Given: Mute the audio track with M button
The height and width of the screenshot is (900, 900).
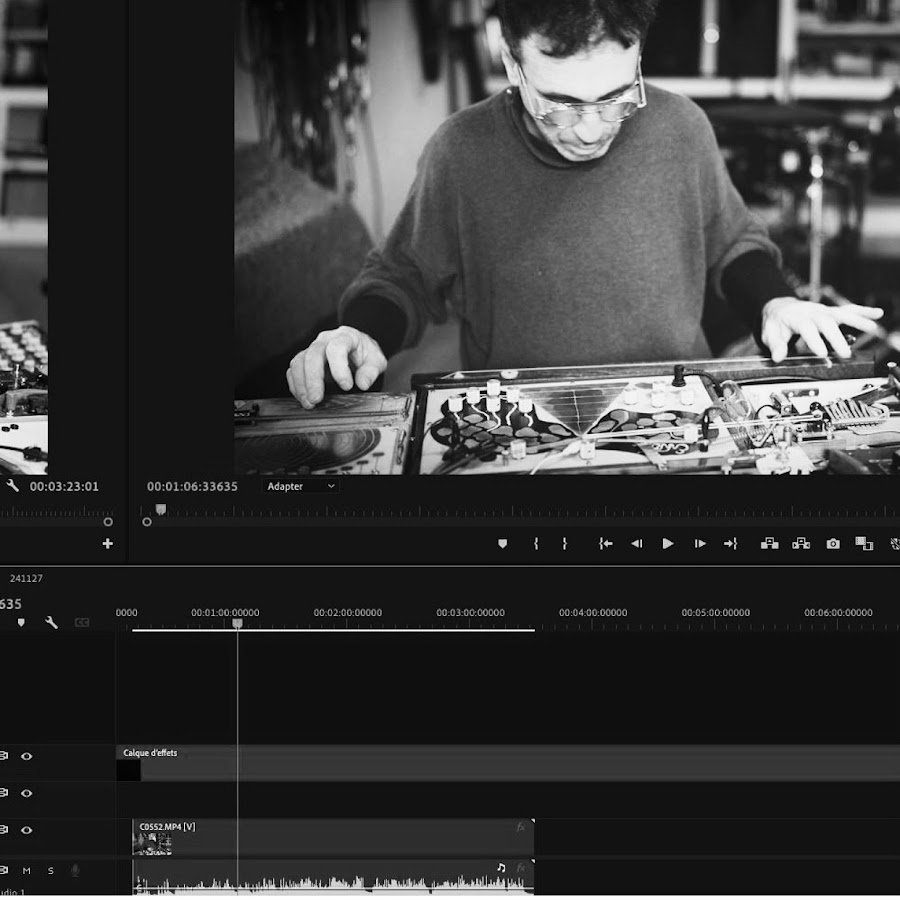Looking at the screenshot, I should click(x=27, y=871).
